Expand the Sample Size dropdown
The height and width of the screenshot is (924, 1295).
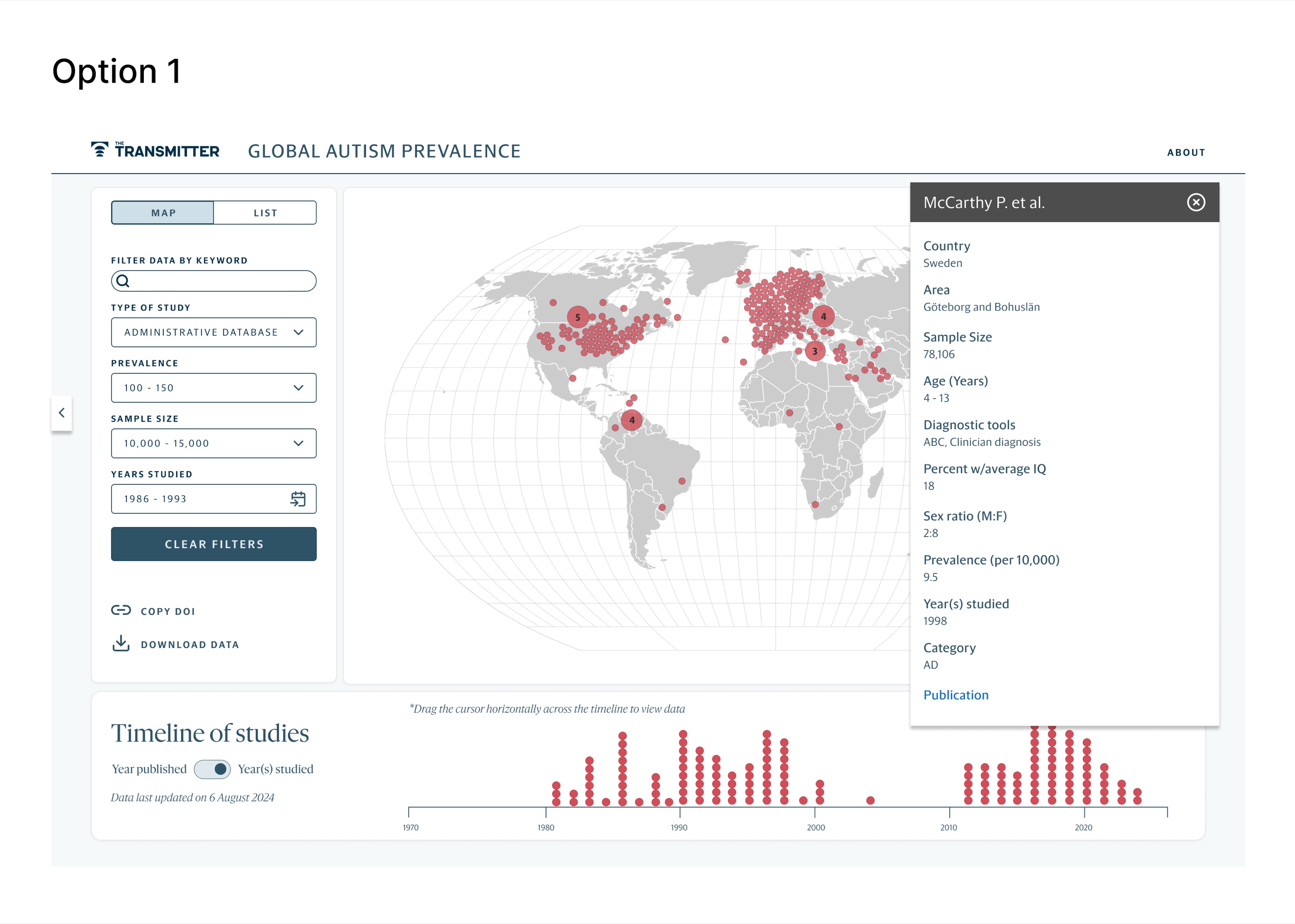[214, 443]
